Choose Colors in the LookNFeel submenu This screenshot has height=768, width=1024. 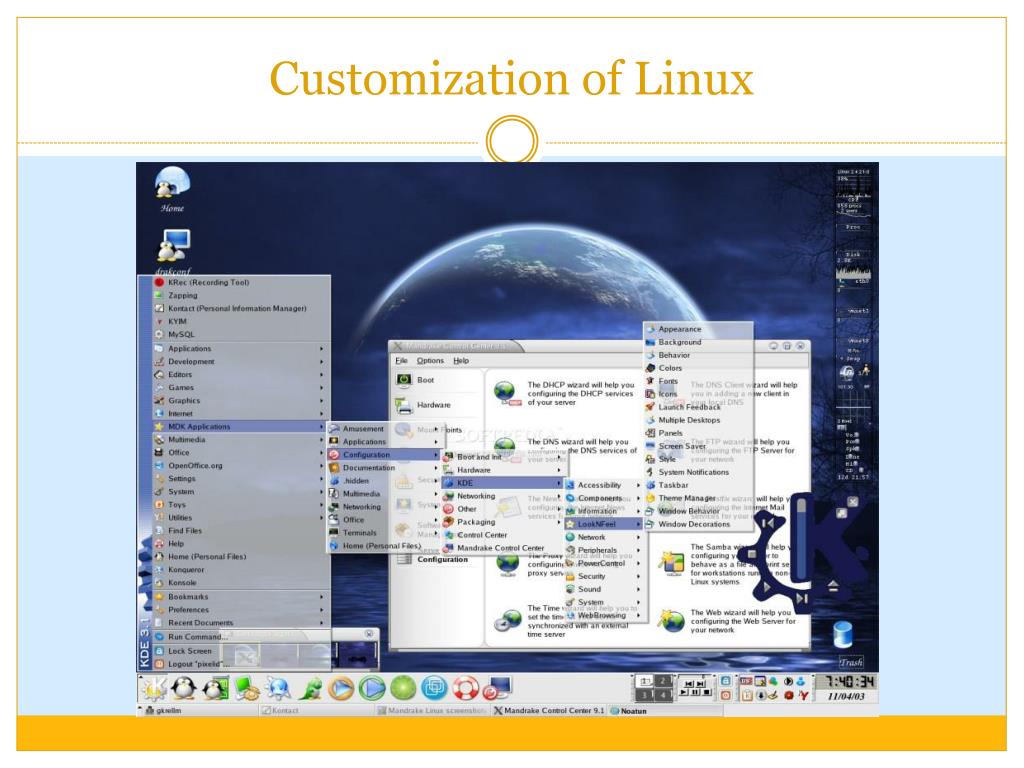pos(698,368)
